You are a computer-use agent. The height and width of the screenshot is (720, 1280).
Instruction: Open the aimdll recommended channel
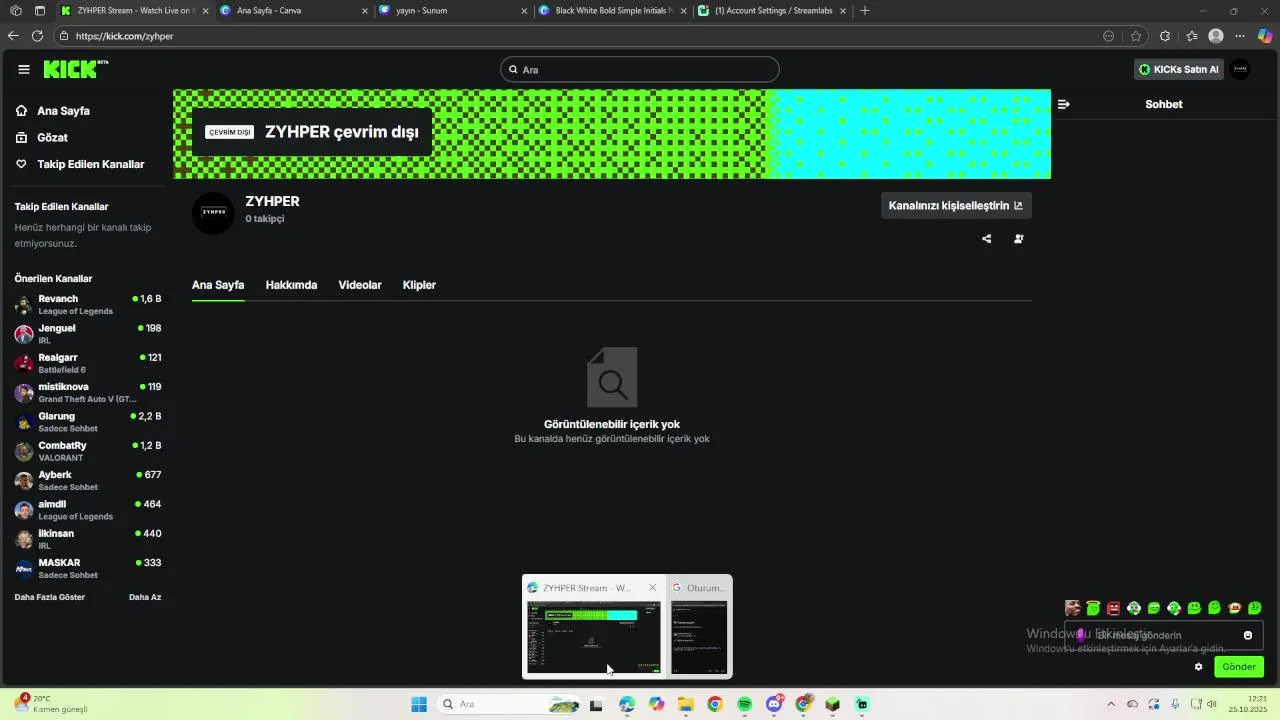(x=87, y=510)
